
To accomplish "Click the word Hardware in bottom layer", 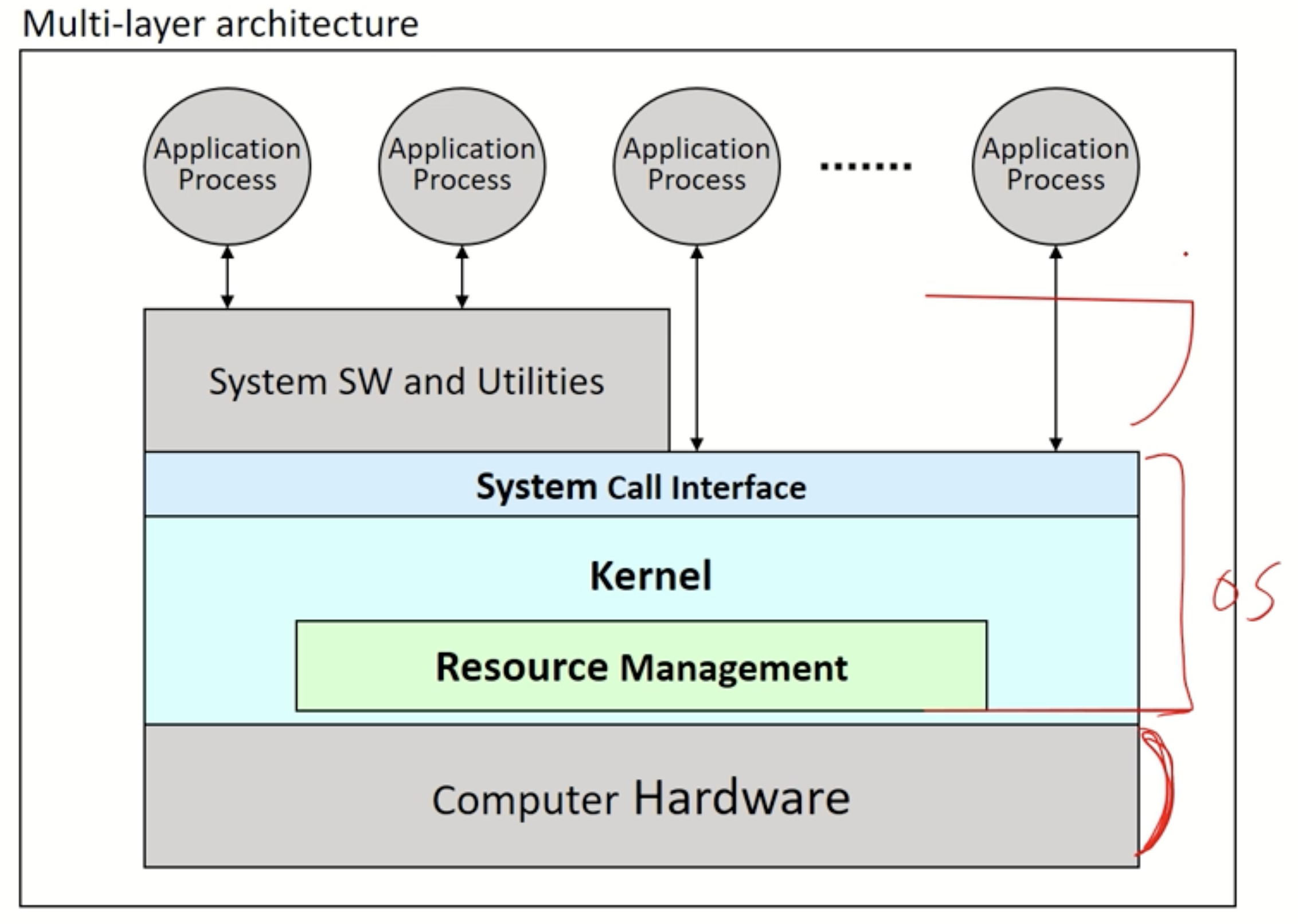I will (741, 797).
